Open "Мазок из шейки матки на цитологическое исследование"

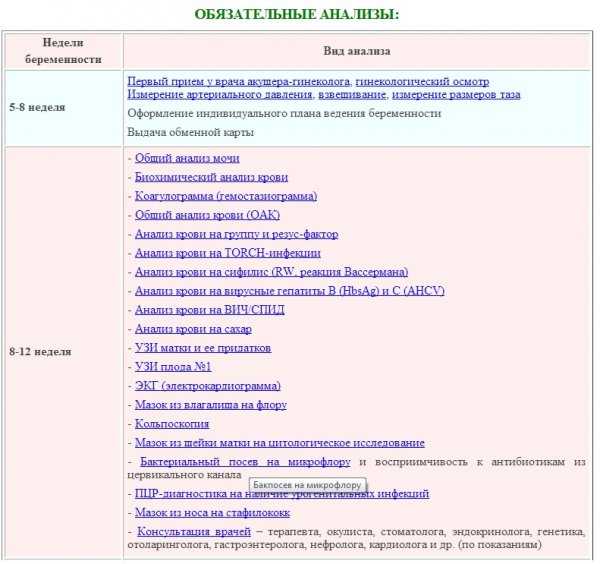(x=280, y=443)
